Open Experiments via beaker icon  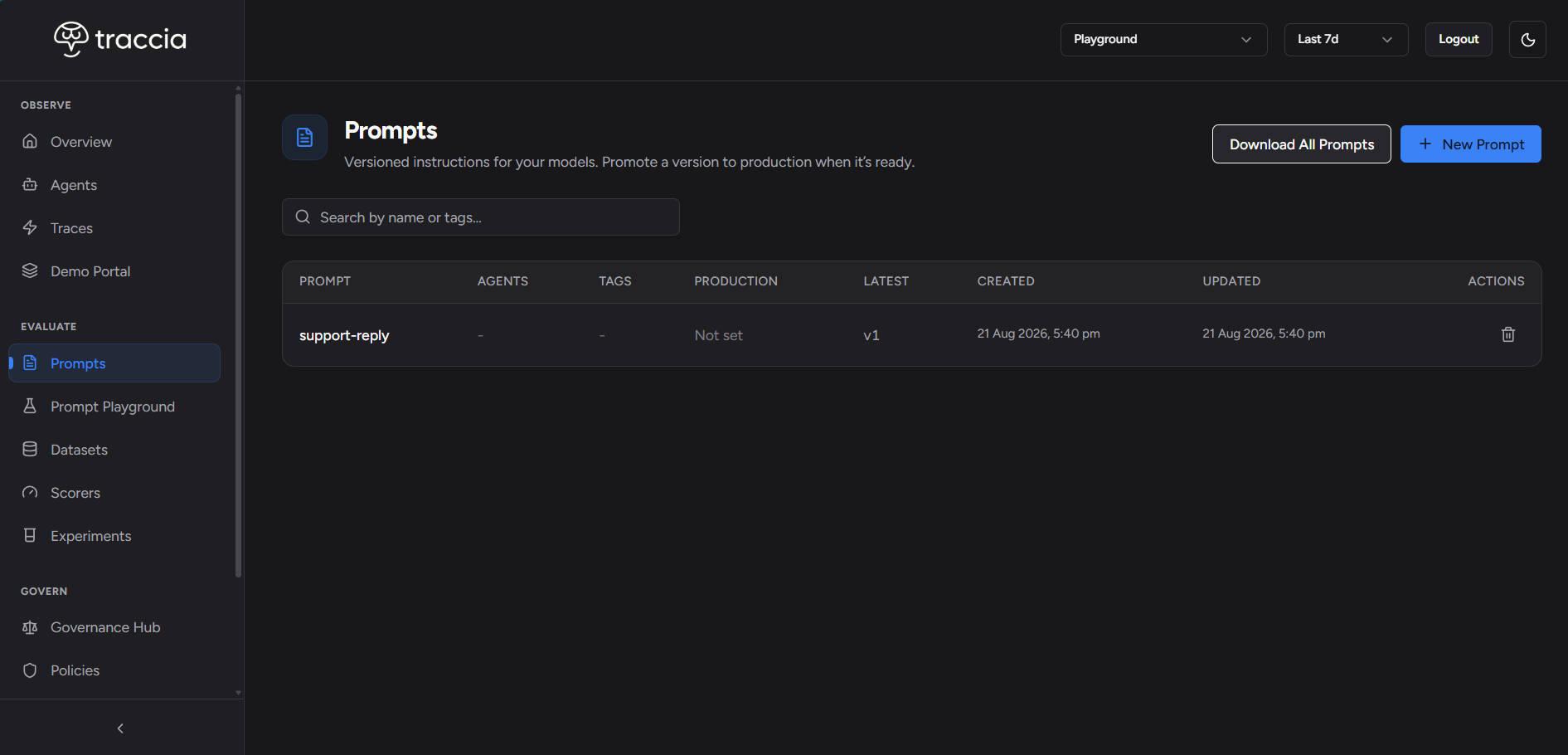click(x=30, y=535)
